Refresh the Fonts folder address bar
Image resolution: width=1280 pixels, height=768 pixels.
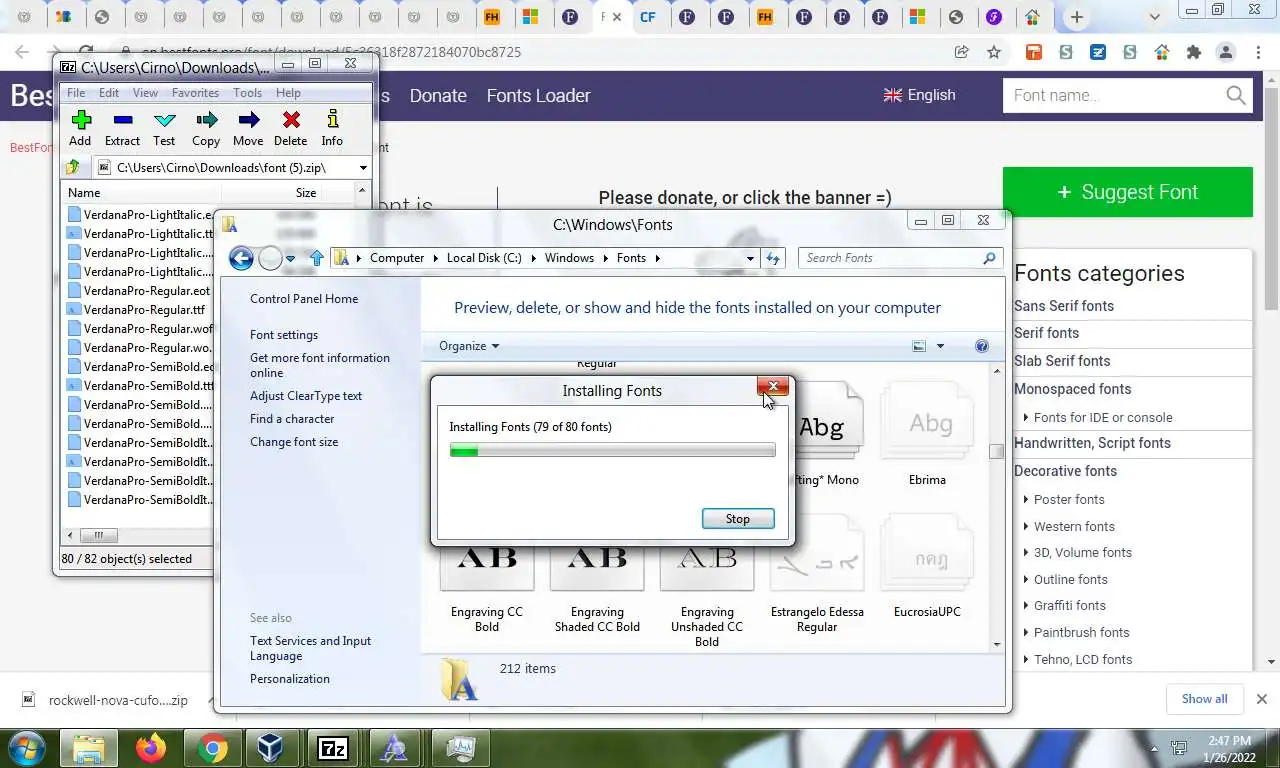(x=773, y=258)
